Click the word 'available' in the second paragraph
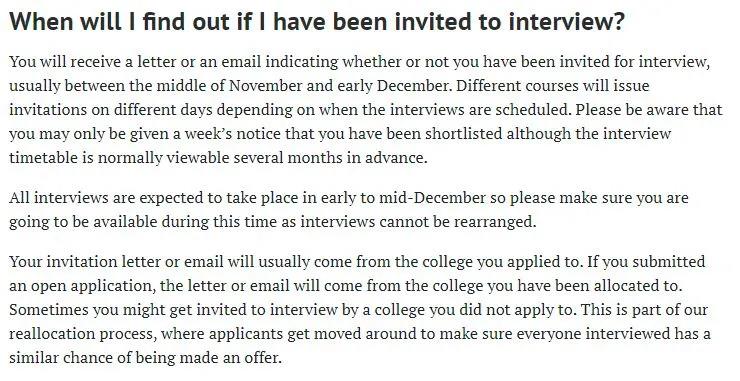The height and width of the screenshot is (381, 740). (125, 221)
